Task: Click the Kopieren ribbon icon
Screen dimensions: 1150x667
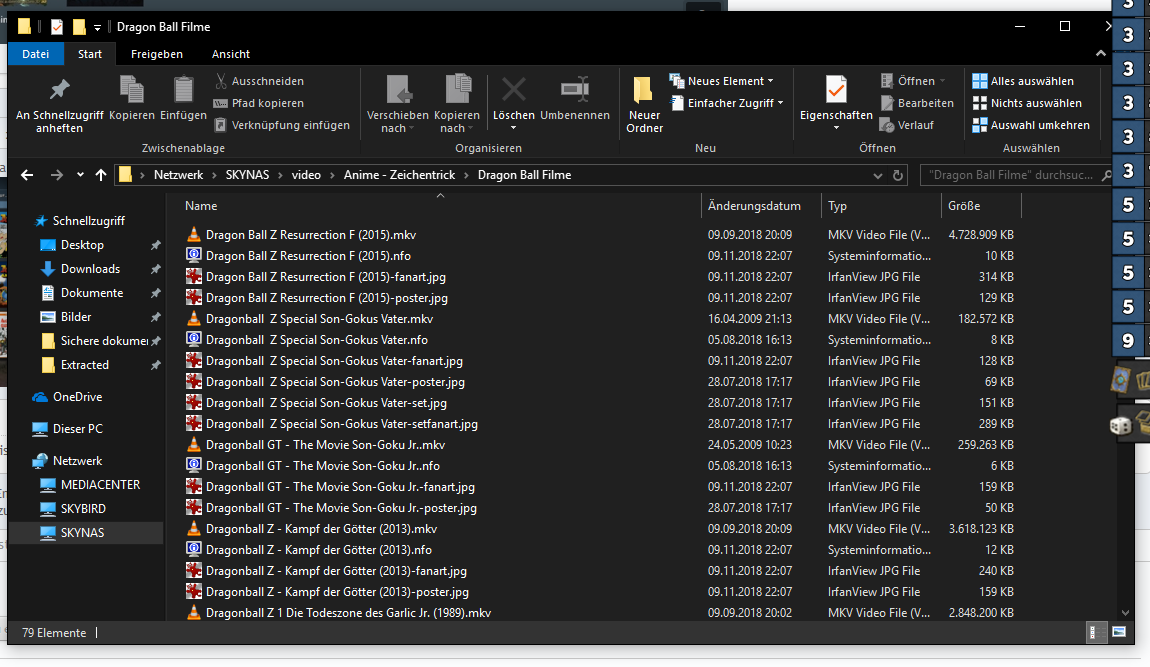Action: [x=132, y=98]
